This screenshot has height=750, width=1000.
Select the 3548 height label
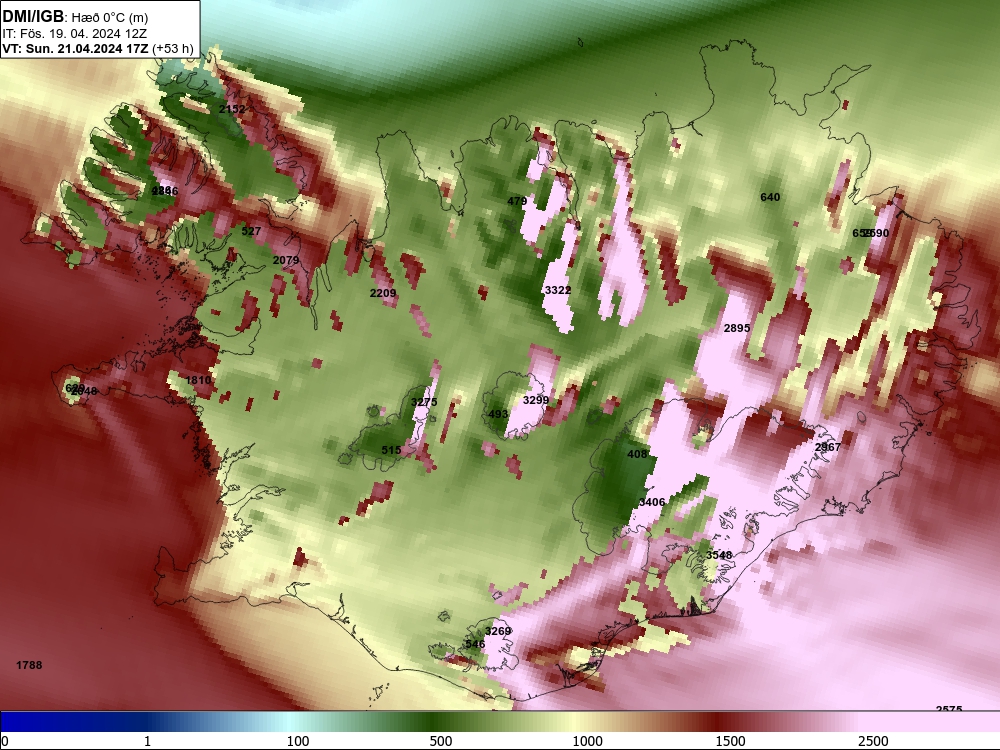coord(719,555)
